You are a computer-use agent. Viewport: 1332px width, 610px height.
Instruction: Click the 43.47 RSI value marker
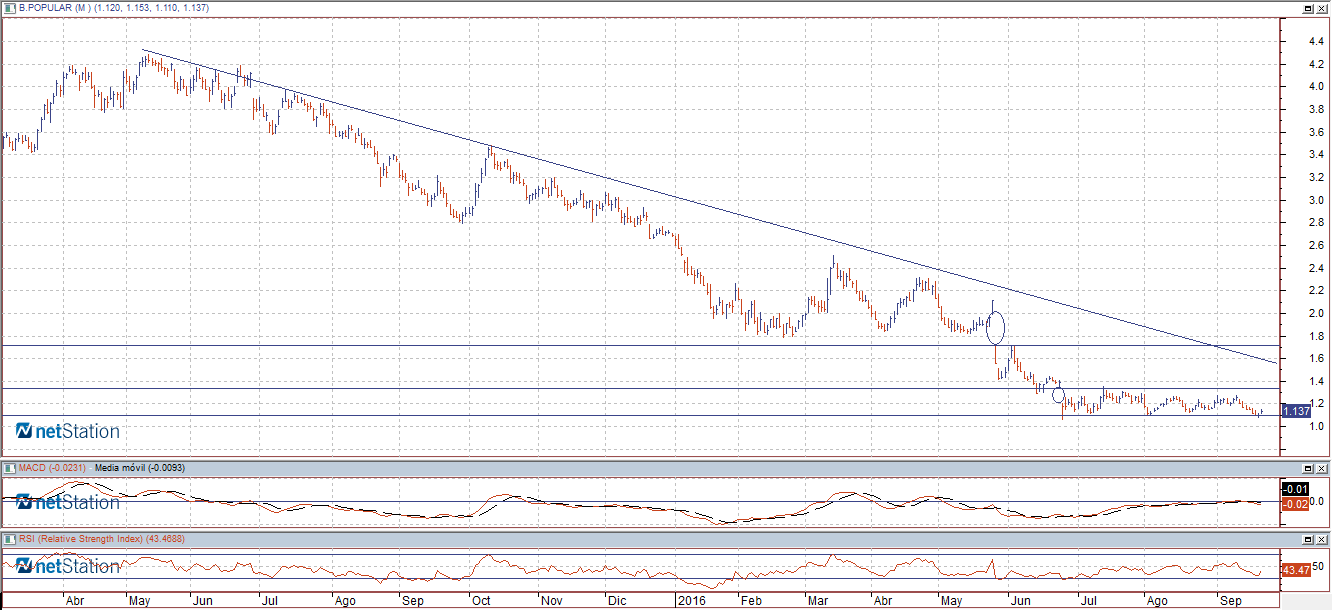tap(1294, 569)
